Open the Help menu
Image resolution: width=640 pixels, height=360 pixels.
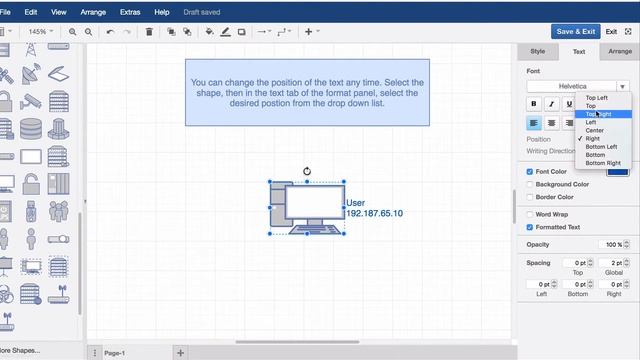coord(162,12)
